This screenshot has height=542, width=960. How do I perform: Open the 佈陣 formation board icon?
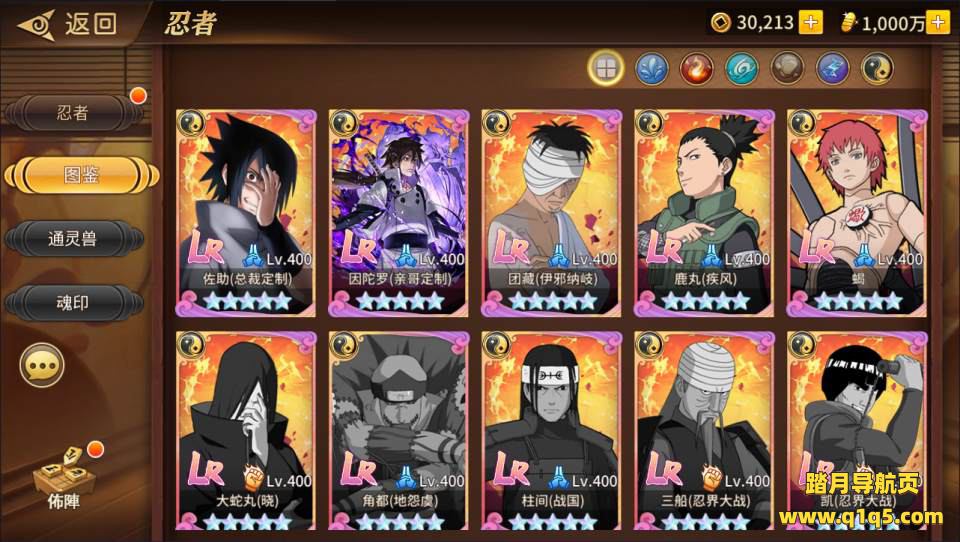pyautogui.click(x=63, y=478)
